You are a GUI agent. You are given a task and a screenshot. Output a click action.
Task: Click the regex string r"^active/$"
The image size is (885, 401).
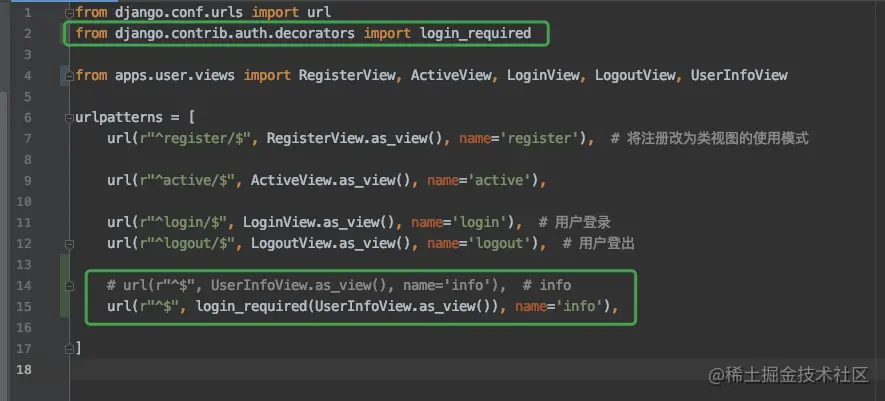[x=186, y=181]
